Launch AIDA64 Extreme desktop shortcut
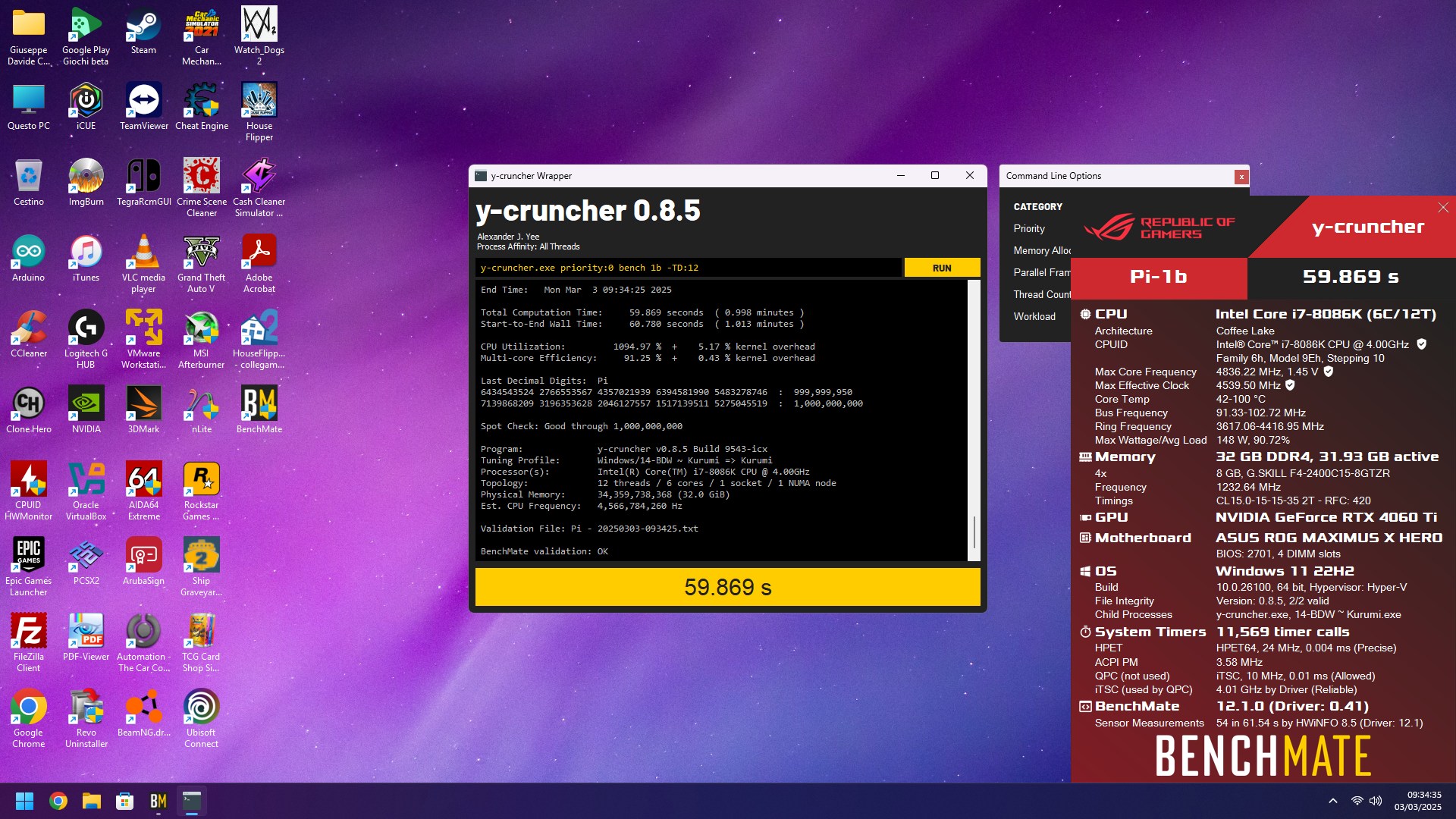 click(144, 491)
